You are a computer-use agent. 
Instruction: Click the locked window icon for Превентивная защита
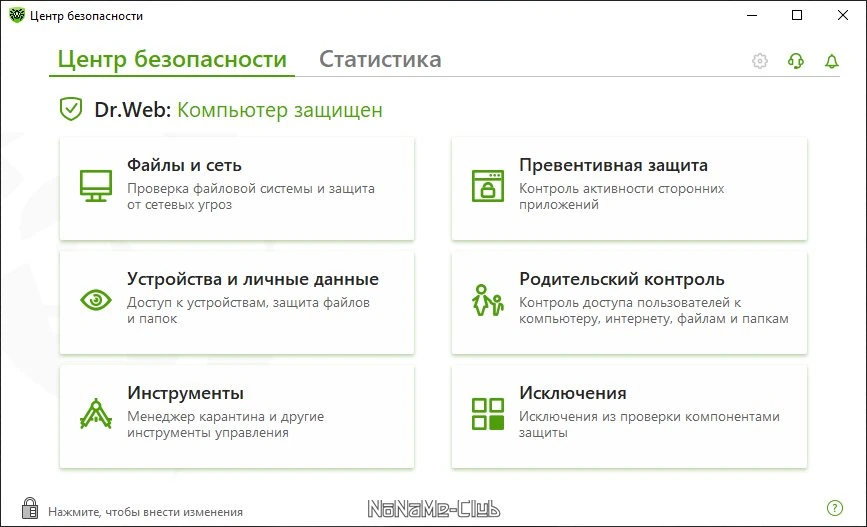(488, 186)
